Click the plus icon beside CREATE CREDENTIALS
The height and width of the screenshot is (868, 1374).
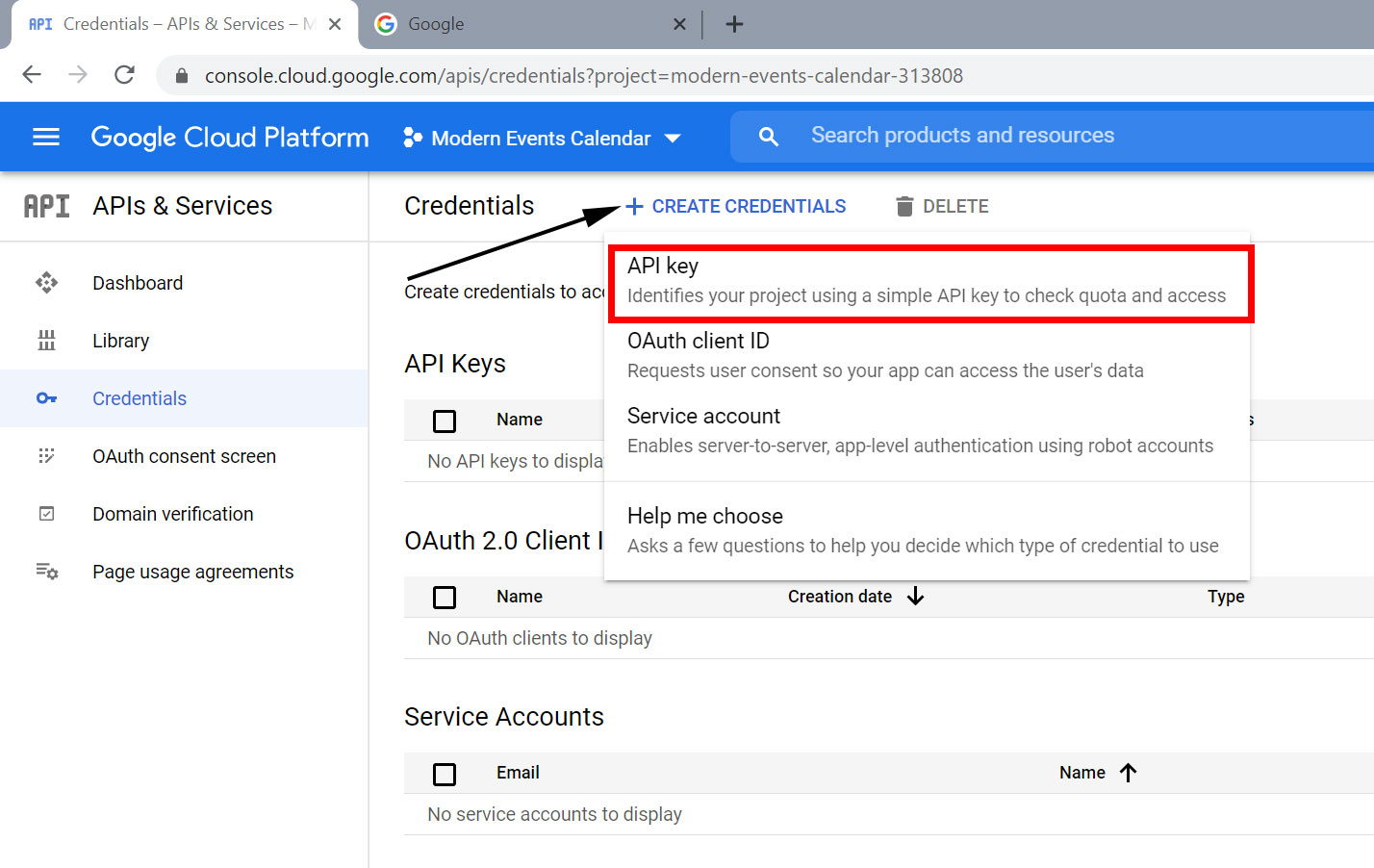coord(634,206)
